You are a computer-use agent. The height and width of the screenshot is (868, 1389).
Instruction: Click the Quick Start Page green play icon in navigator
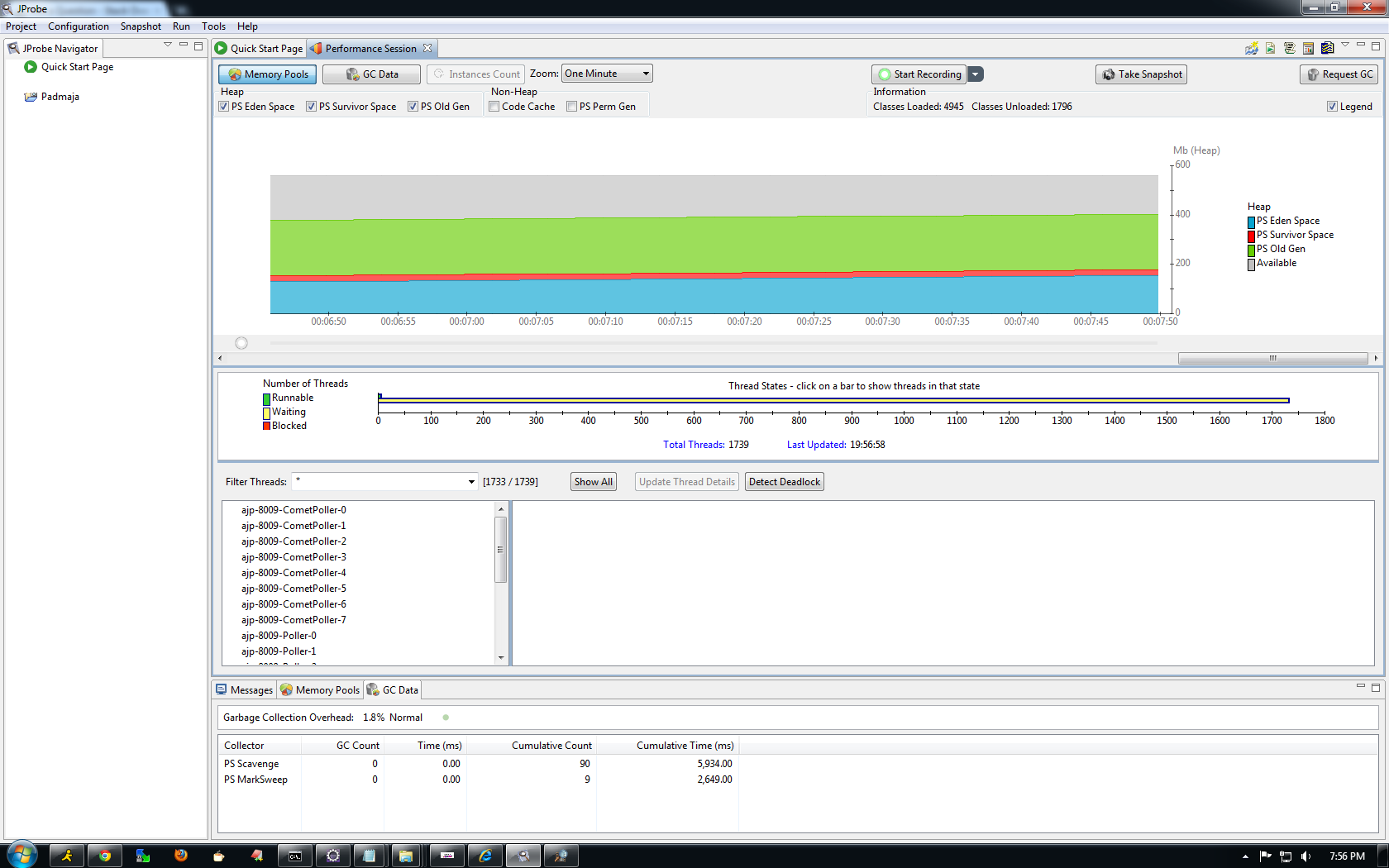point(31,67)
